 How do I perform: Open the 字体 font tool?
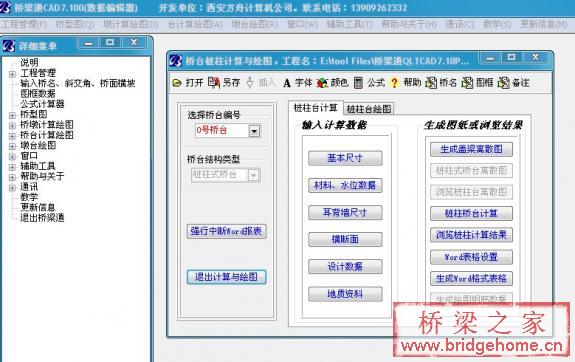click(287, 83)
